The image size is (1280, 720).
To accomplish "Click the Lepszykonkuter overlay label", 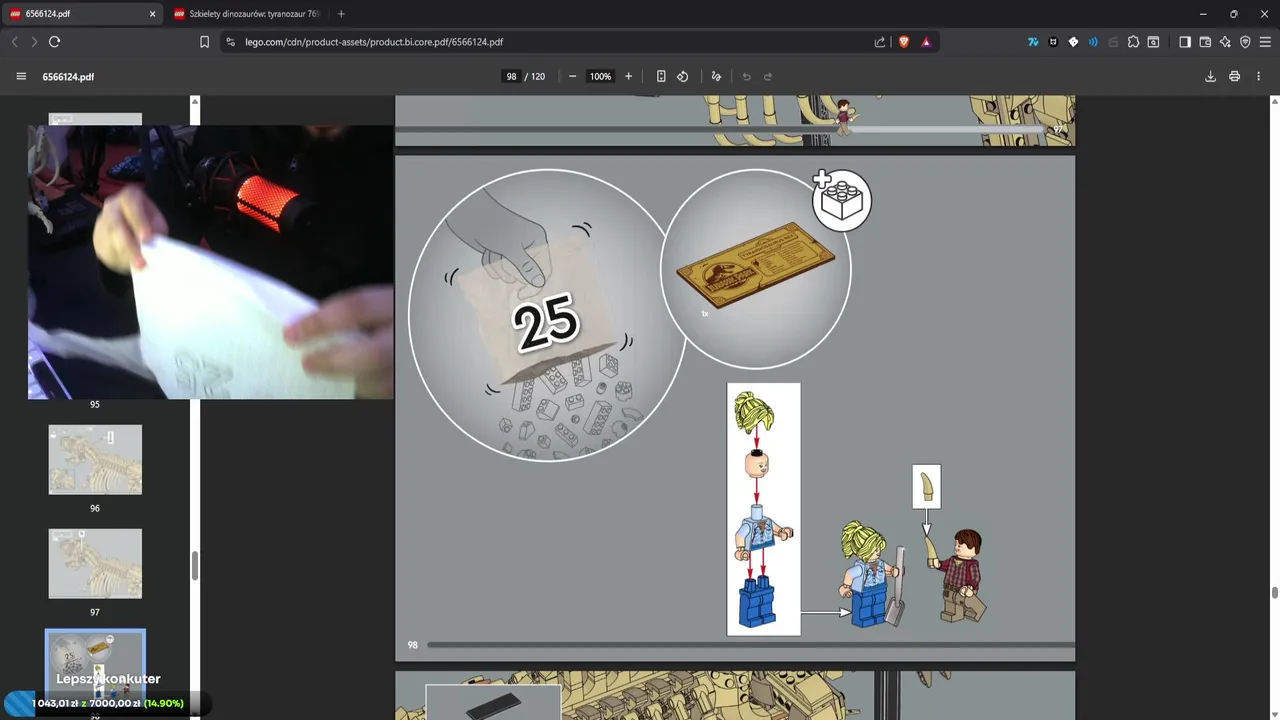I will click(x=108, y=679).
